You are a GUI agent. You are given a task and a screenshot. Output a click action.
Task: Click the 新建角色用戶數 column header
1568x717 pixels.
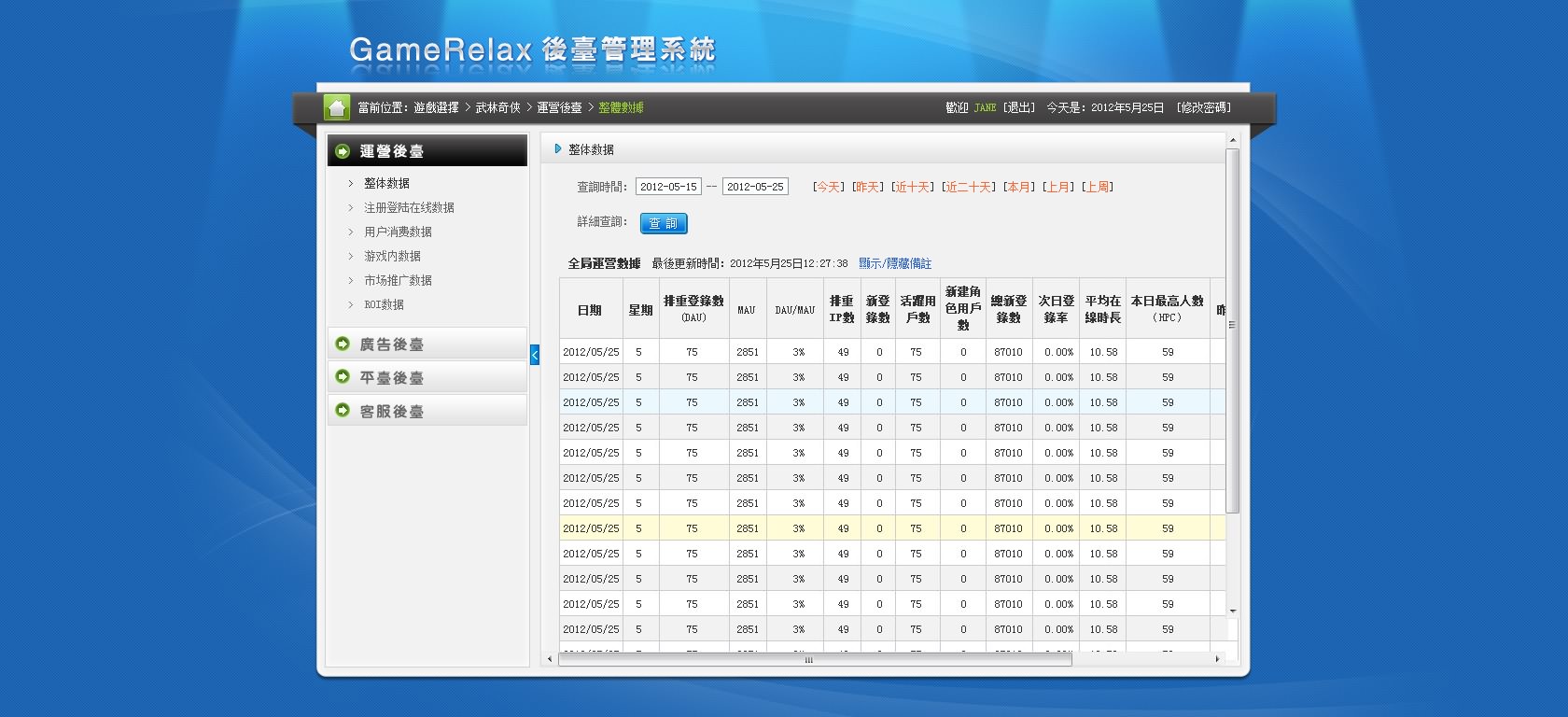(x=963, y=309)
